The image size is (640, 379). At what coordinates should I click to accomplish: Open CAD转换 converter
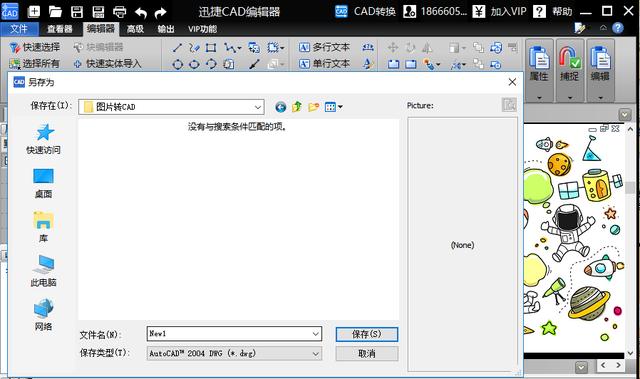coord(365,11)
